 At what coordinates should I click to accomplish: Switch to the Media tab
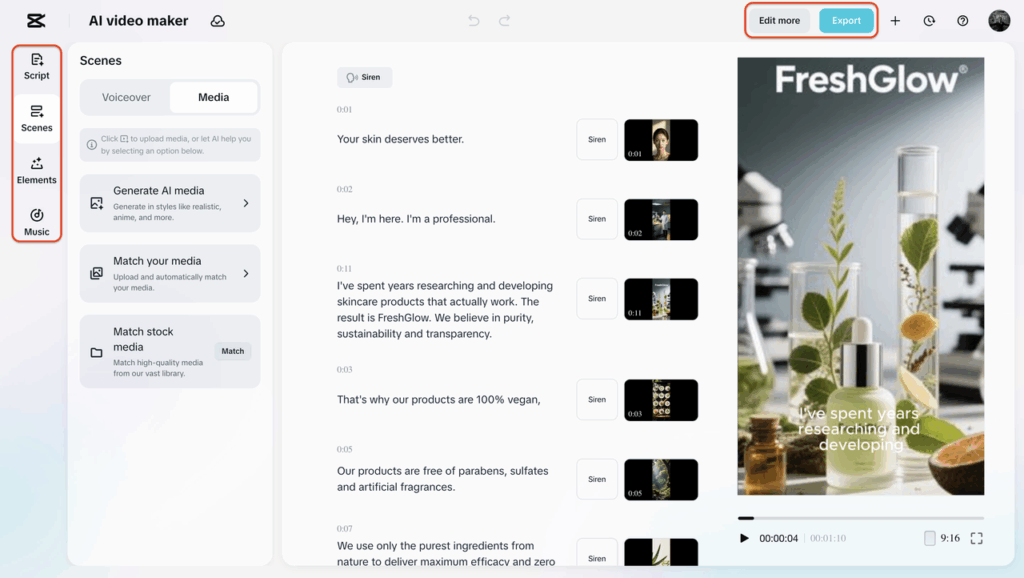(214, 97)
